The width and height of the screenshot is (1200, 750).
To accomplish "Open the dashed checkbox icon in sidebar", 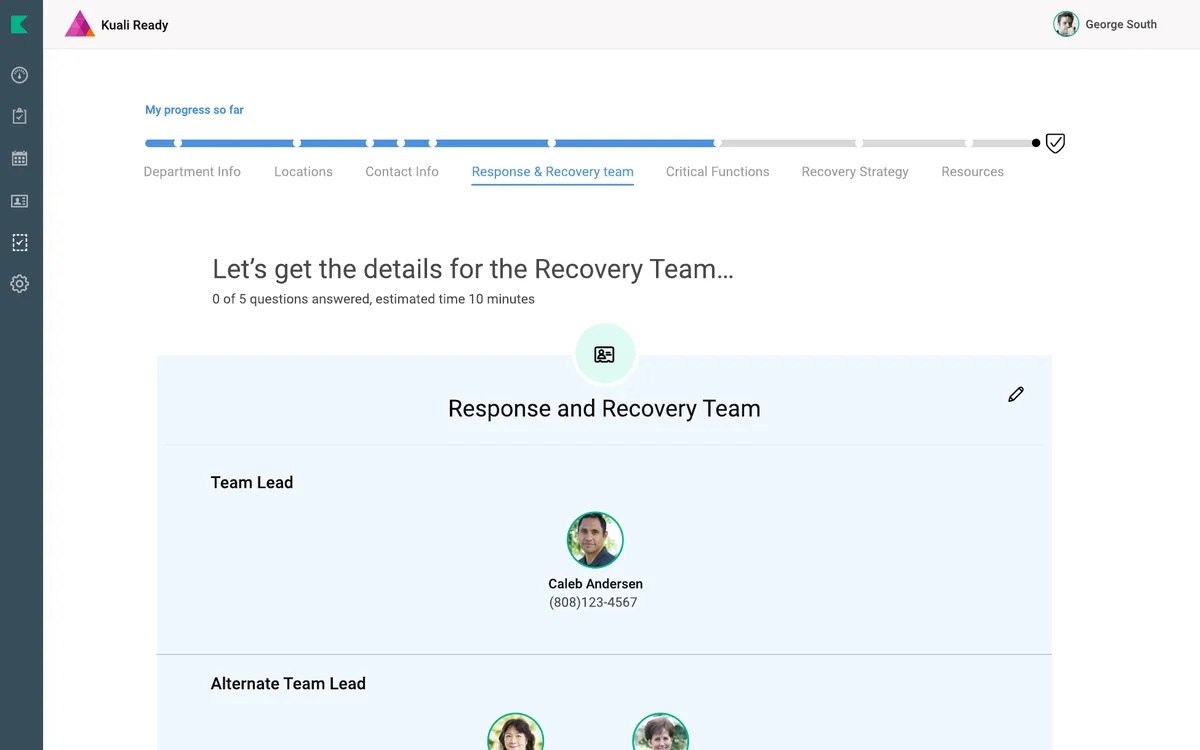I will (x=19, y=242).
